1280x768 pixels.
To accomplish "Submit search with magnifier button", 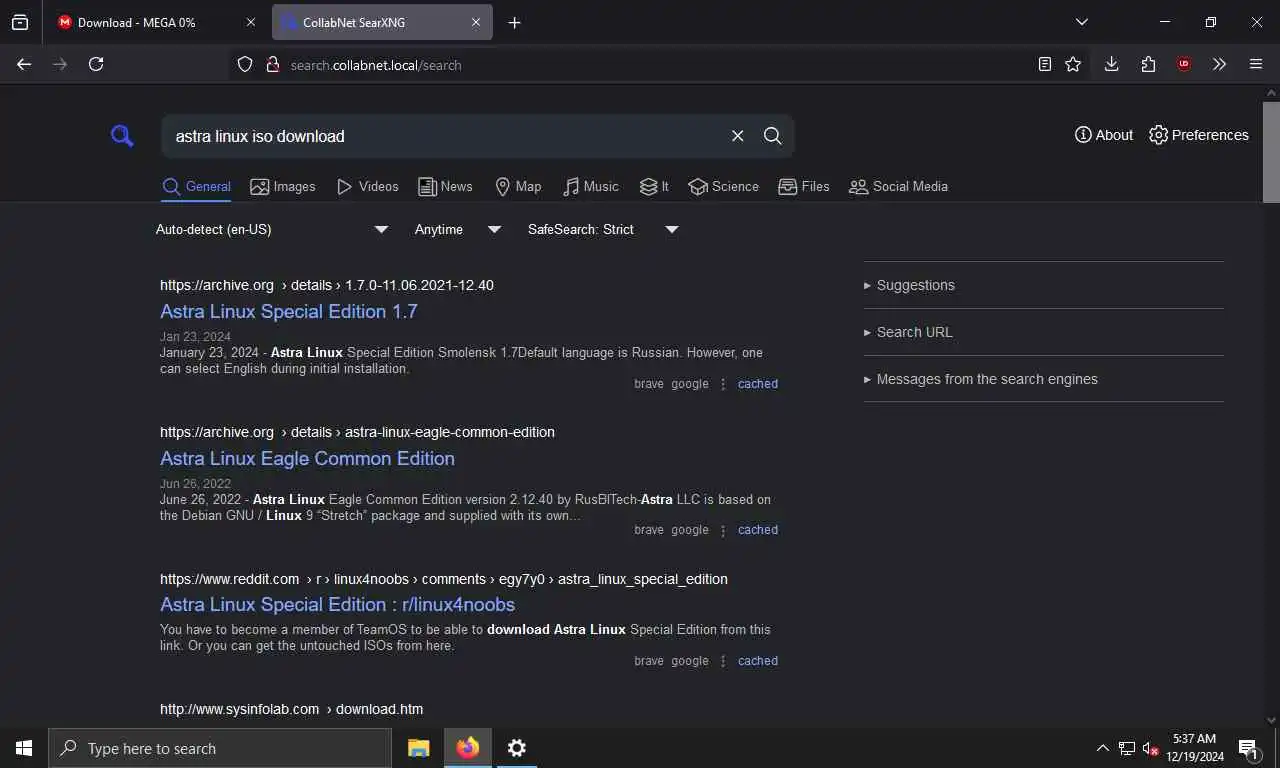I will tap(773, 136).
